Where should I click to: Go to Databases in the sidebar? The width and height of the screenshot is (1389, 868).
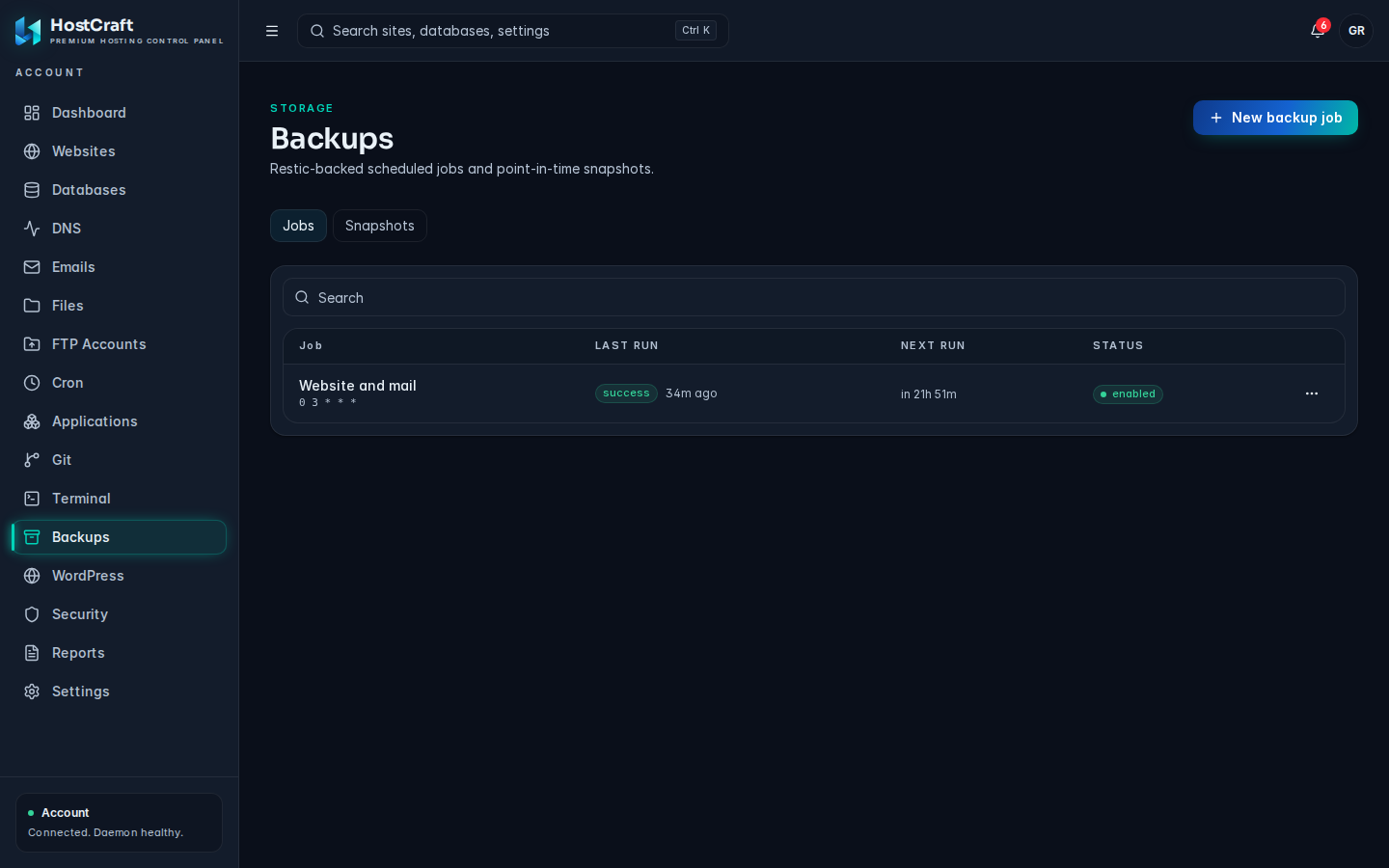(x=120, y=190)
